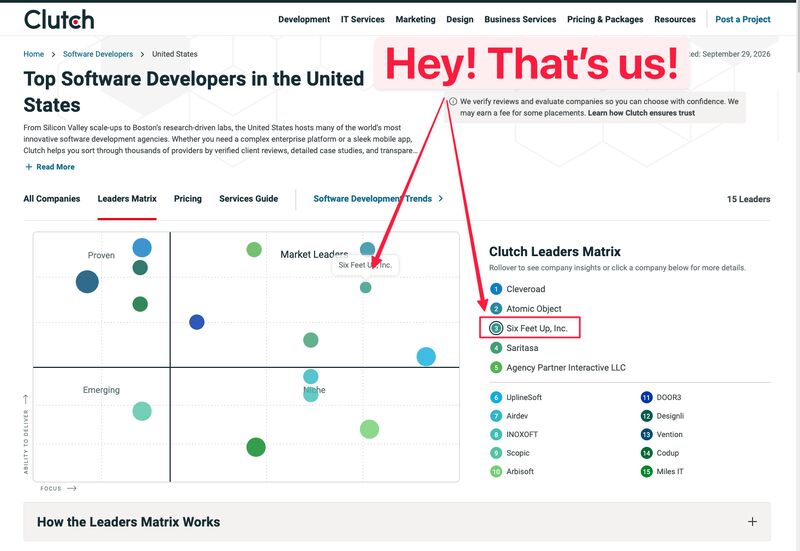Click the number 2 badge beside Atomic Object

pos(496,309)
